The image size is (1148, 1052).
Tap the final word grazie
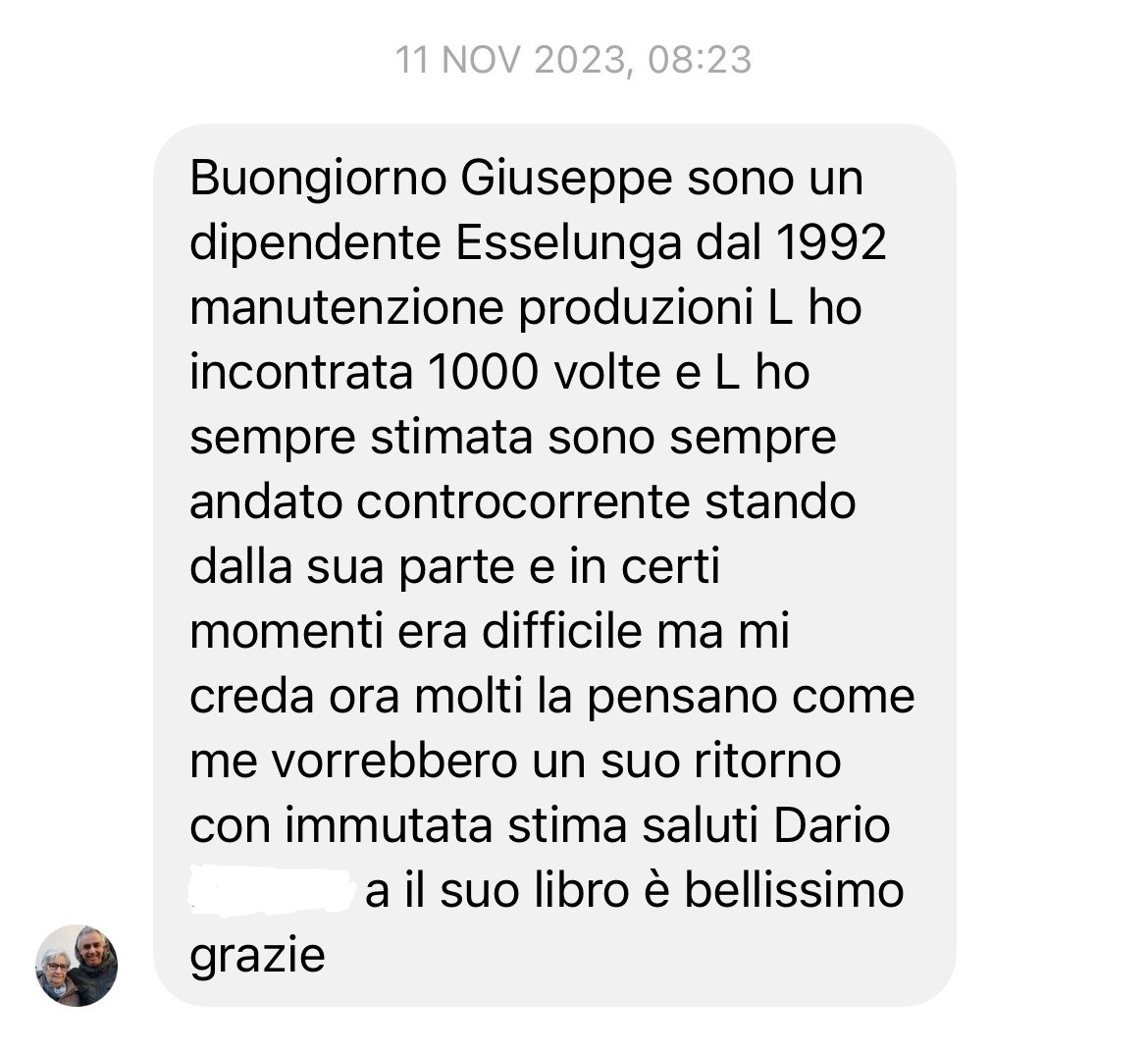pyautogui.click(x=258, y=956)
